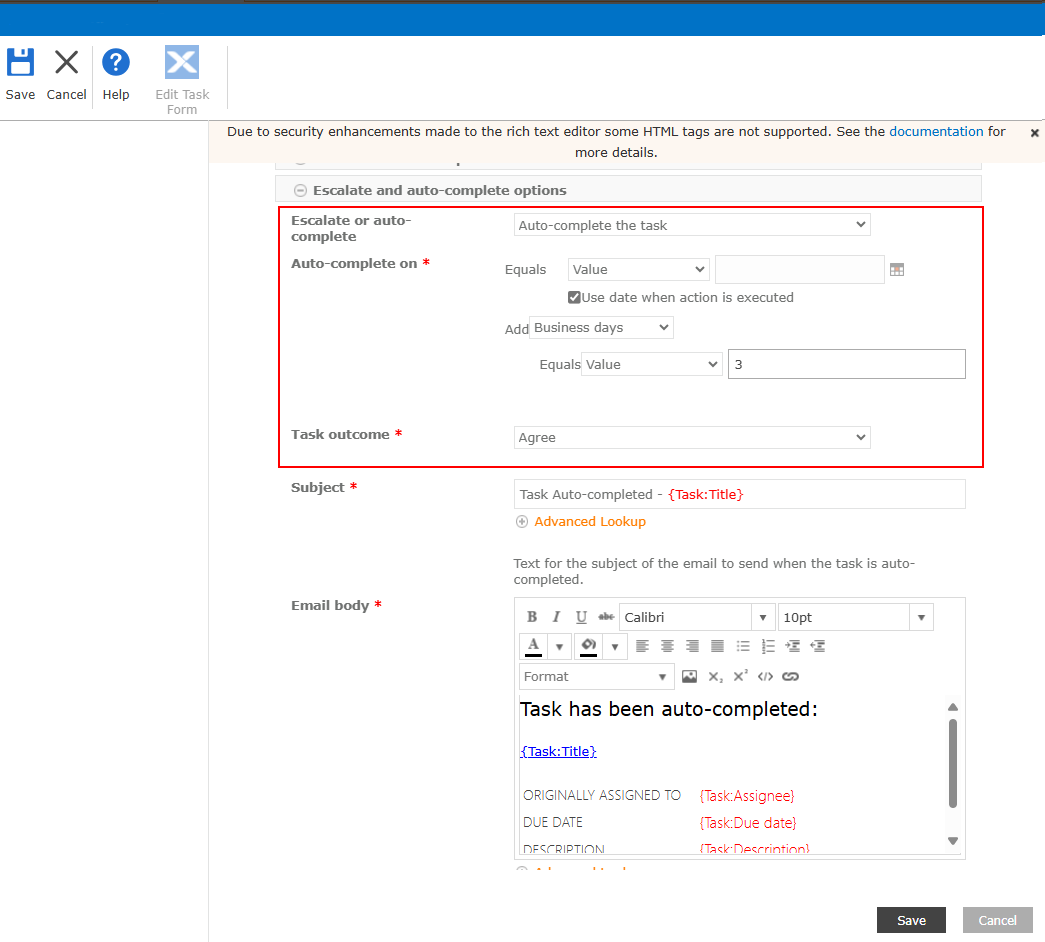The image size is (1045, 942).
Task: Click the dark Save button at bottom
Action: (911, 920)
